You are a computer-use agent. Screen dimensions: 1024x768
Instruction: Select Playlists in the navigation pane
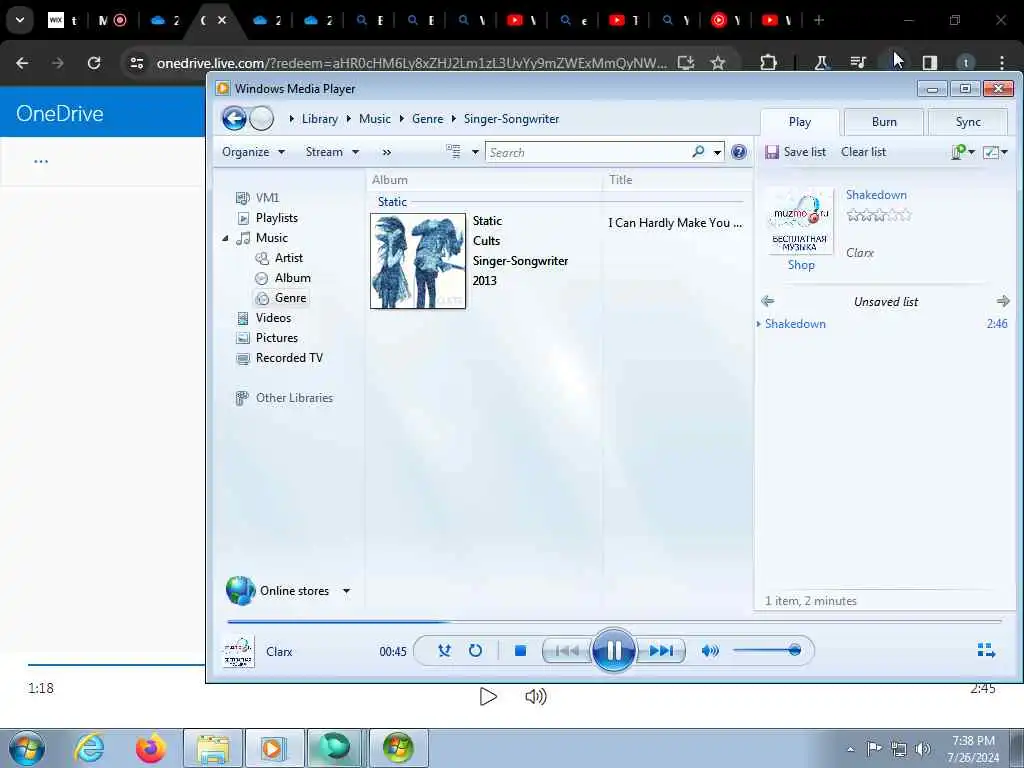pos(277,218)
